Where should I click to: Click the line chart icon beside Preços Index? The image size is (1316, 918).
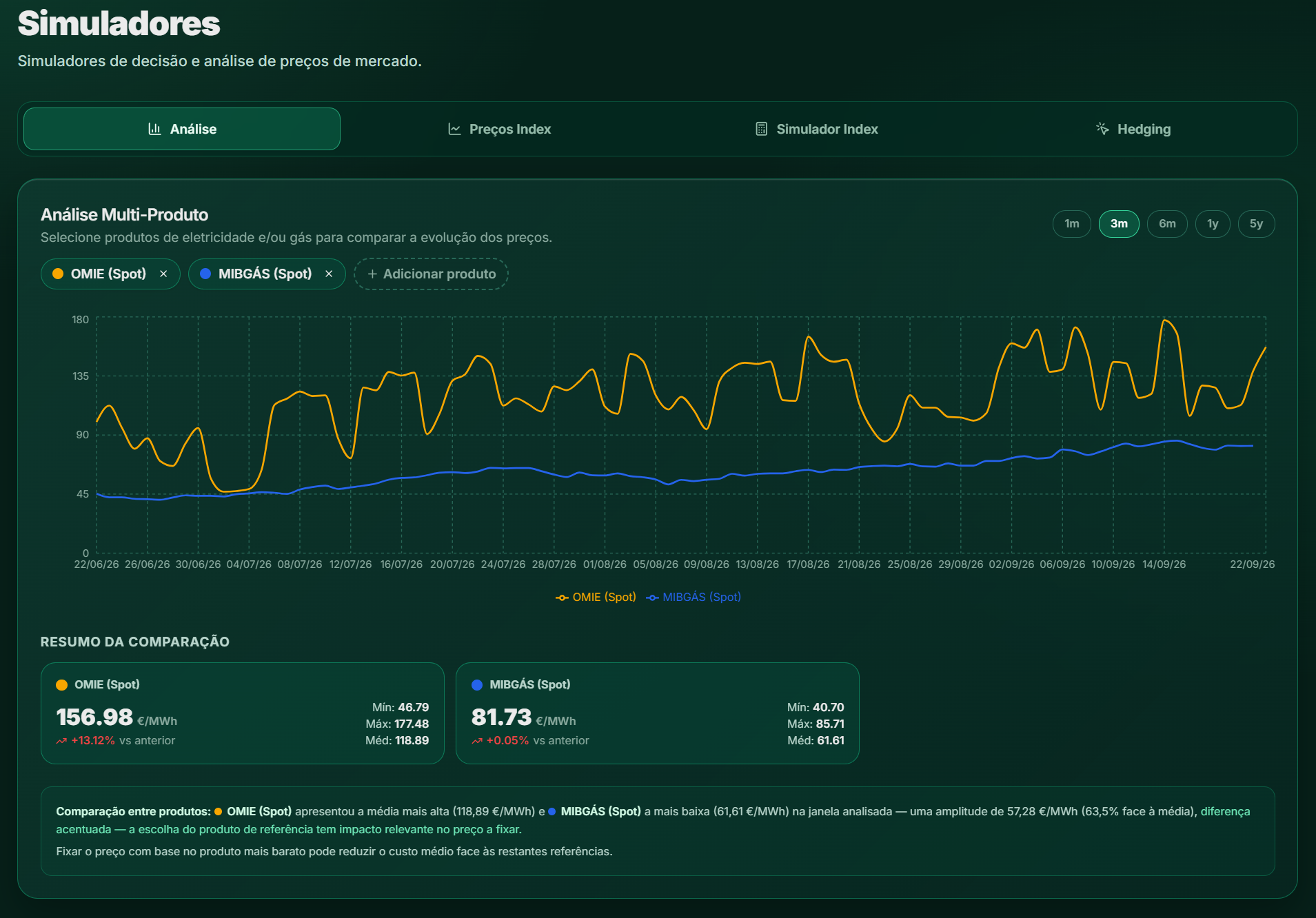[x=454, y=129]
